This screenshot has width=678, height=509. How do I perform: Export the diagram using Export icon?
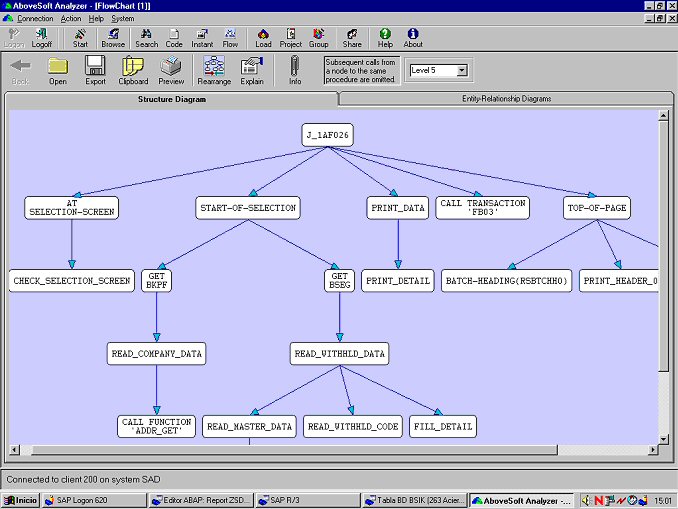click(x=95, y=70)
